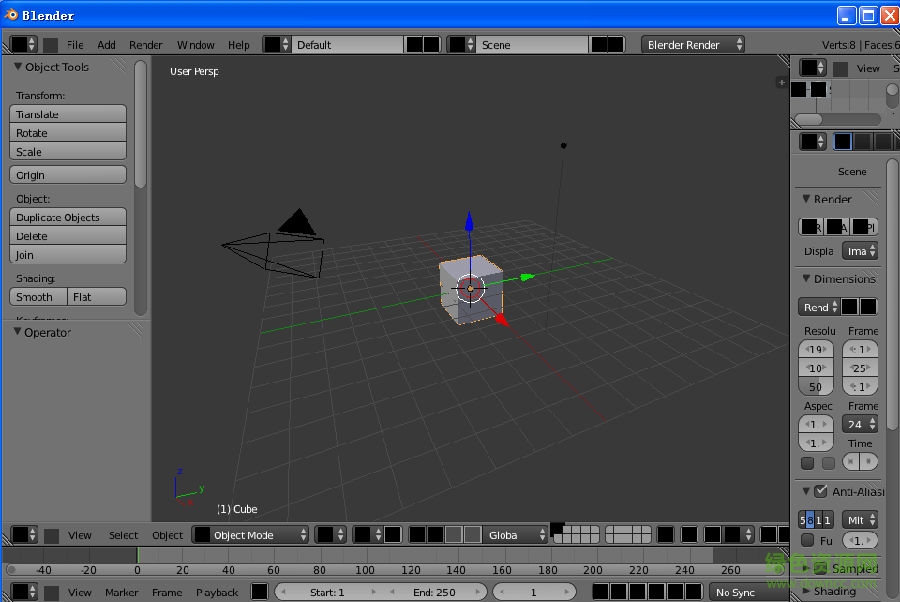Select the editor type icon in the 3D view header

[22, 535]
